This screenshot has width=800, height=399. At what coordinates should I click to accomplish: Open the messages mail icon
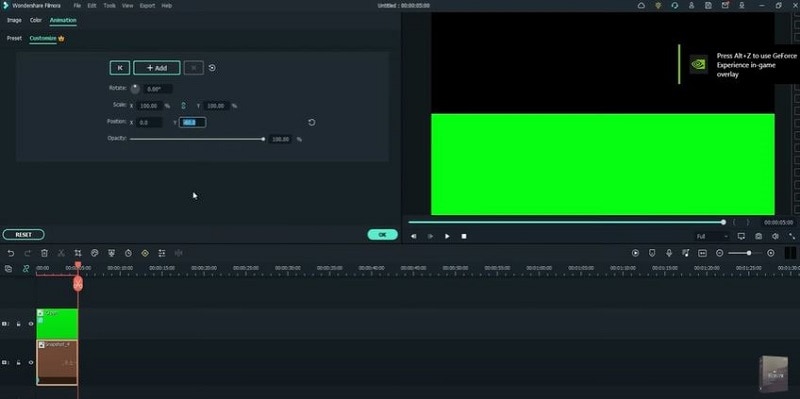pyautogui.click(x=725, y=6)
